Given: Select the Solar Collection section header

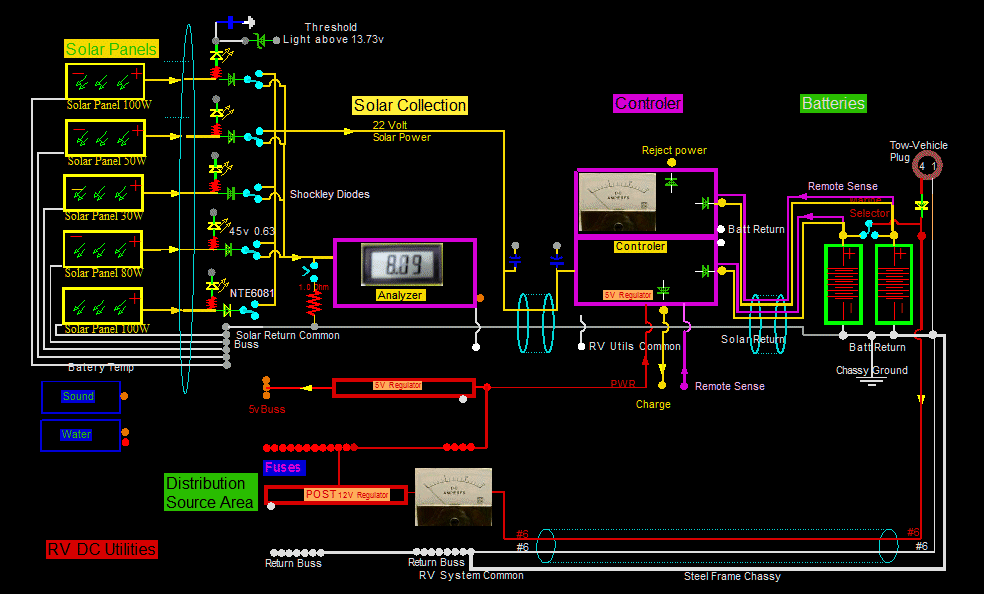Looking at the screenshot, I should point(410,105).
